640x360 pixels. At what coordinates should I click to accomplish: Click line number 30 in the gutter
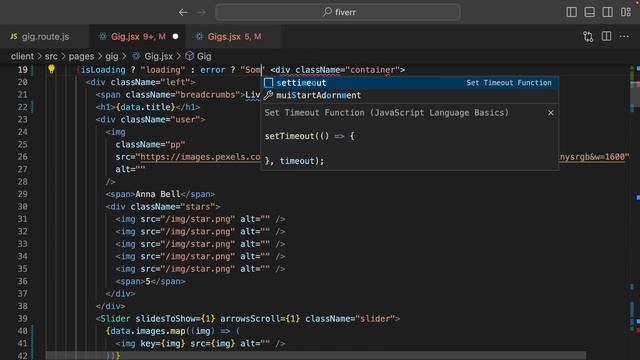(22, 207)
